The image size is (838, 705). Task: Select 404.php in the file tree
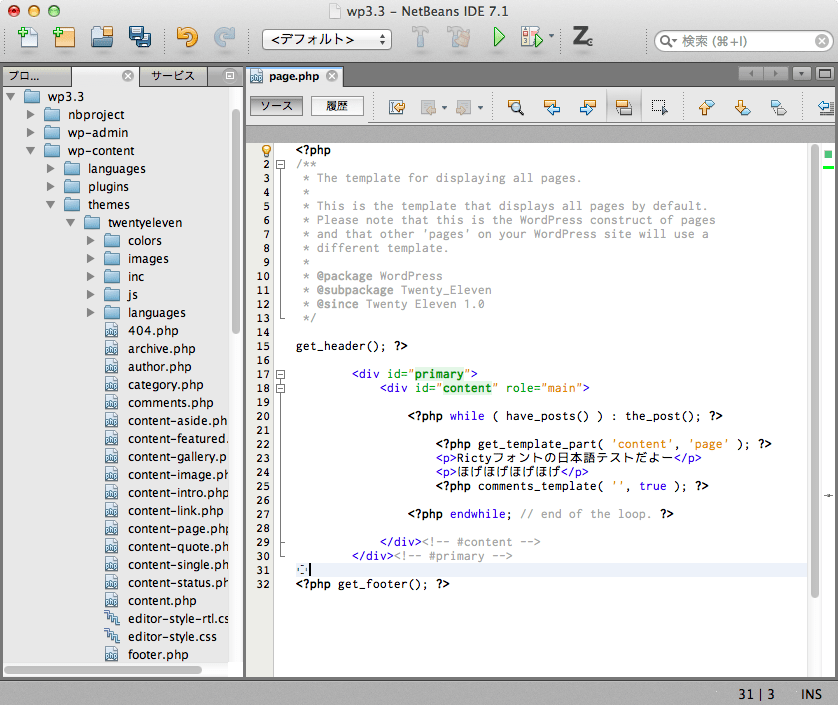153,331
